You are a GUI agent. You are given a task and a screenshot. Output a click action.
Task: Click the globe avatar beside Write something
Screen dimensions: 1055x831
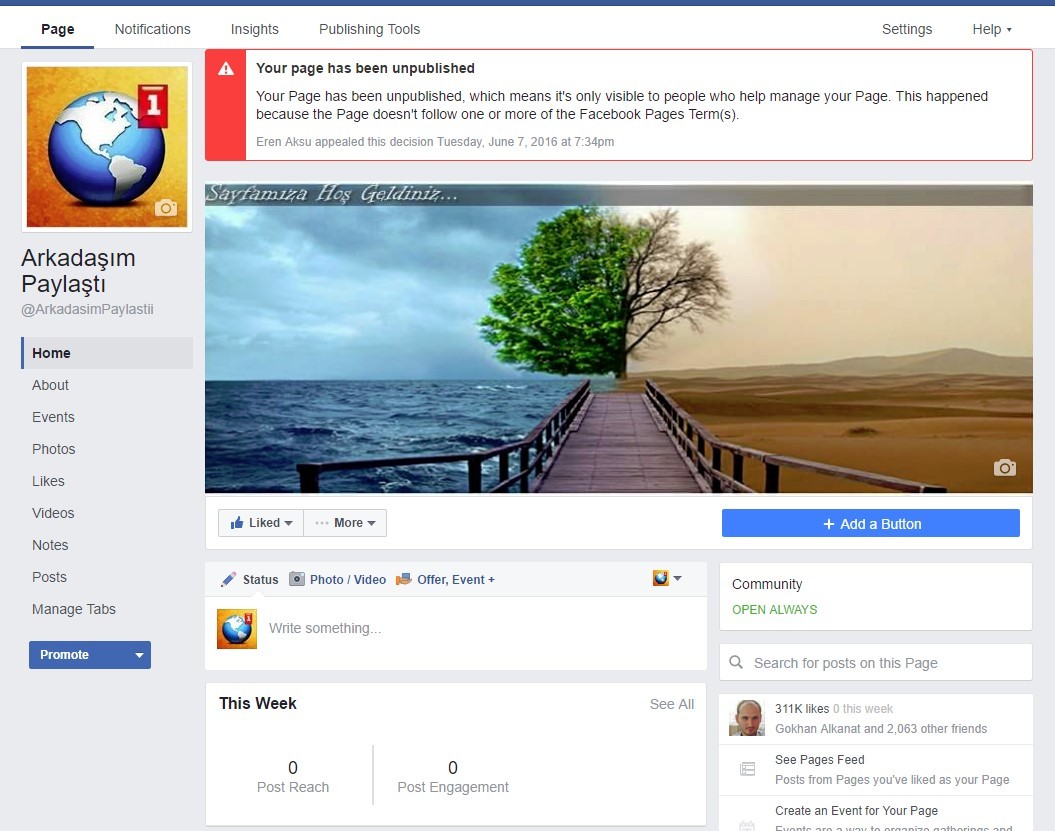click(x=237, y=629)
